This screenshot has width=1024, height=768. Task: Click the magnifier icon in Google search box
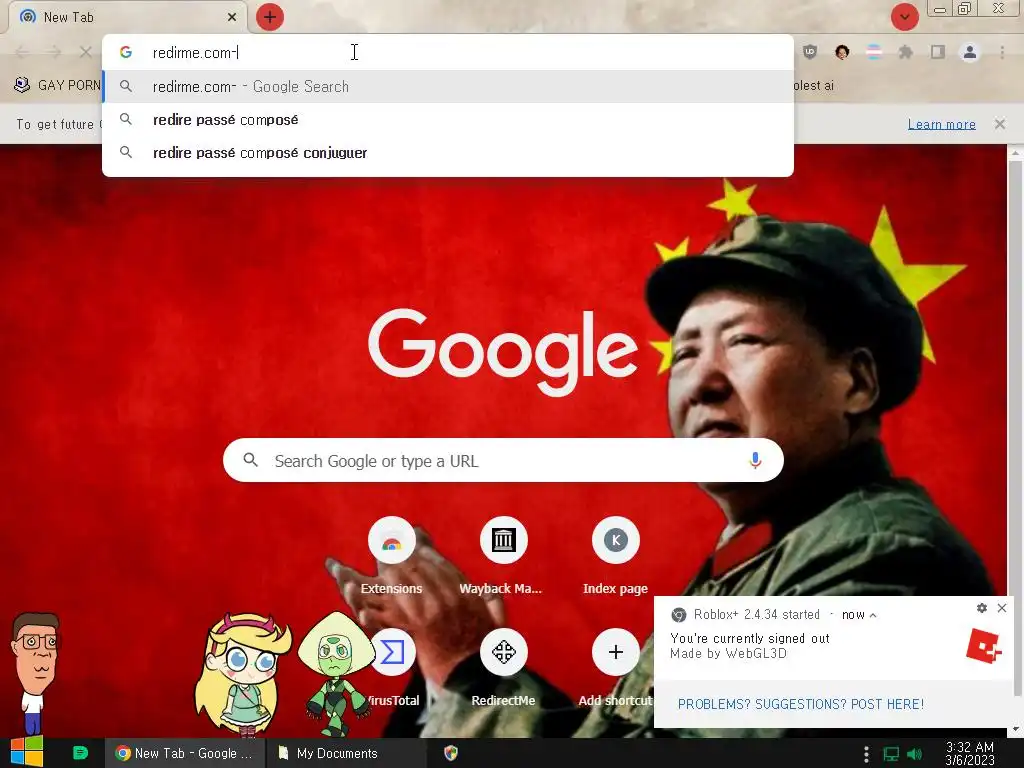pyautogui.click(x=250, y=460)
